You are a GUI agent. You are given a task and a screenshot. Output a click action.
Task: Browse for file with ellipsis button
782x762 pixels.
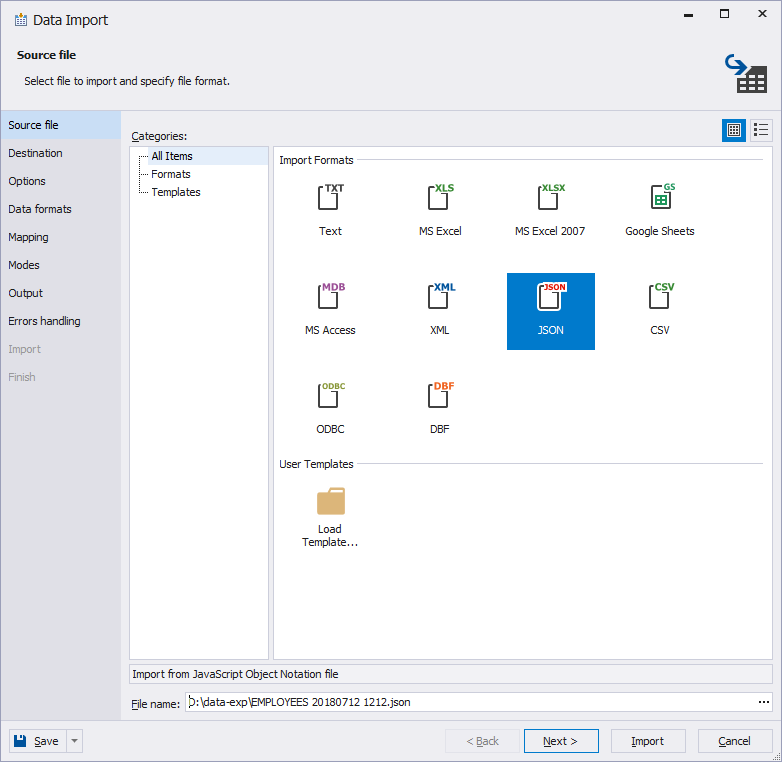pyautogui.click(x=764, y=702)
